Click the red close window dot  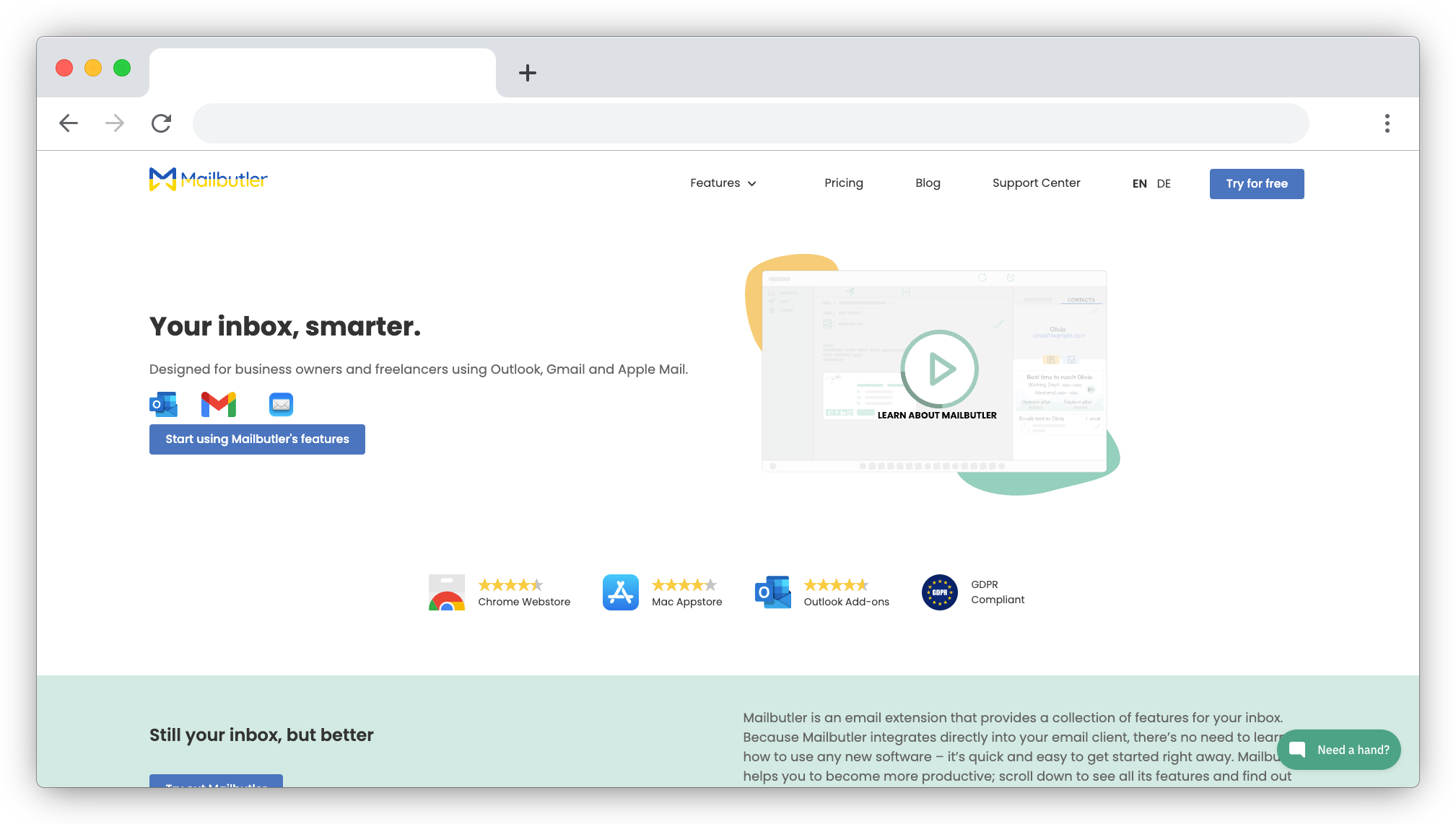tap(64, 68)
